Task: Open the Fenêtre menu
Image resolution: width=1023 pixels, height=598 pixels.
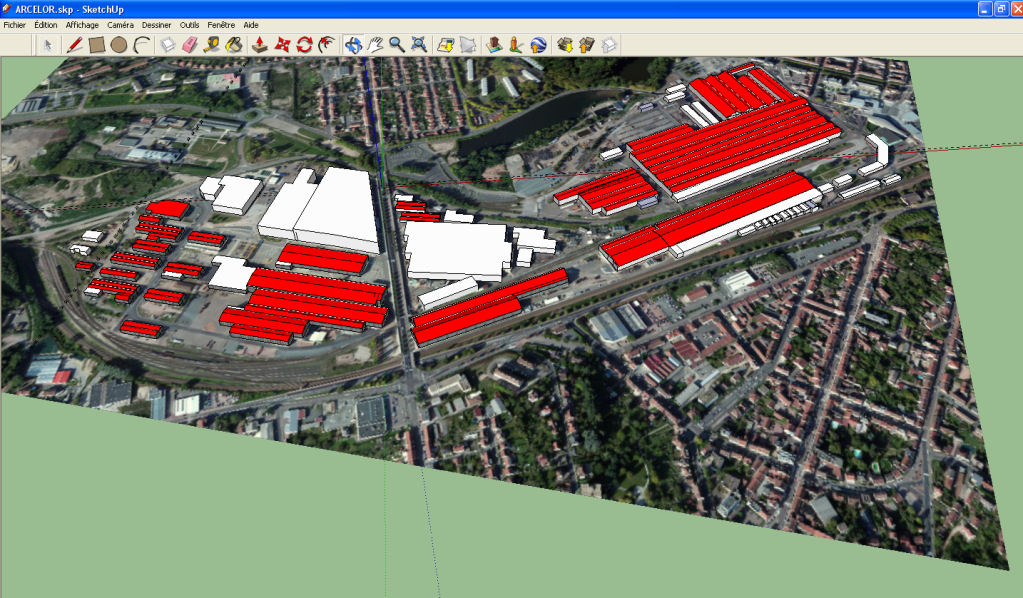Action: [x=221, y=24]
